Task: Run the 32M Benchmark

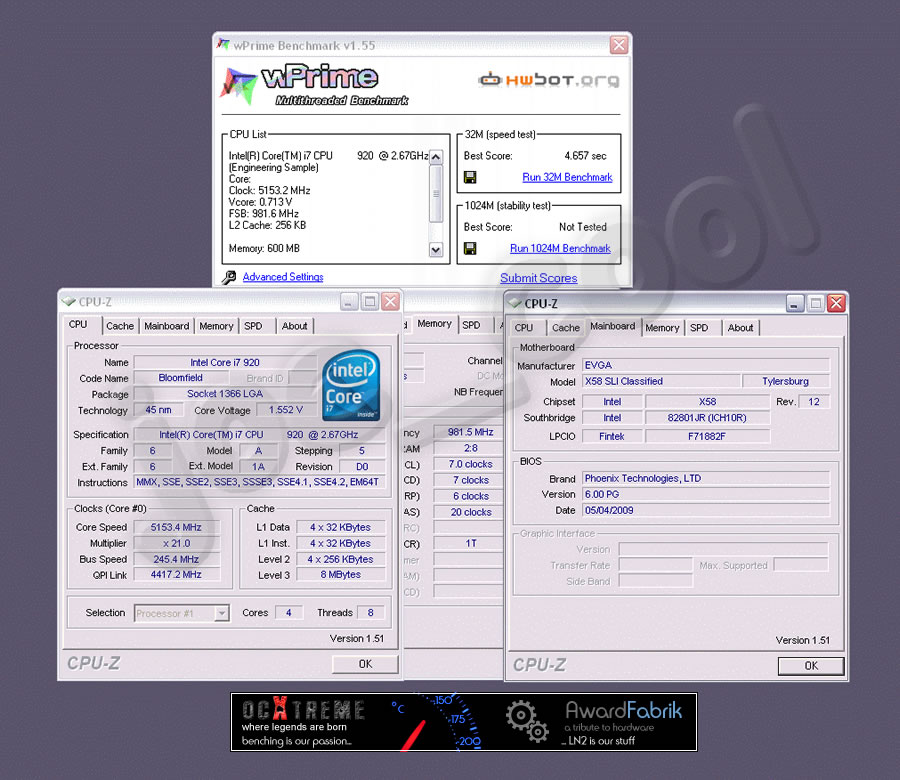Action: 567,177
